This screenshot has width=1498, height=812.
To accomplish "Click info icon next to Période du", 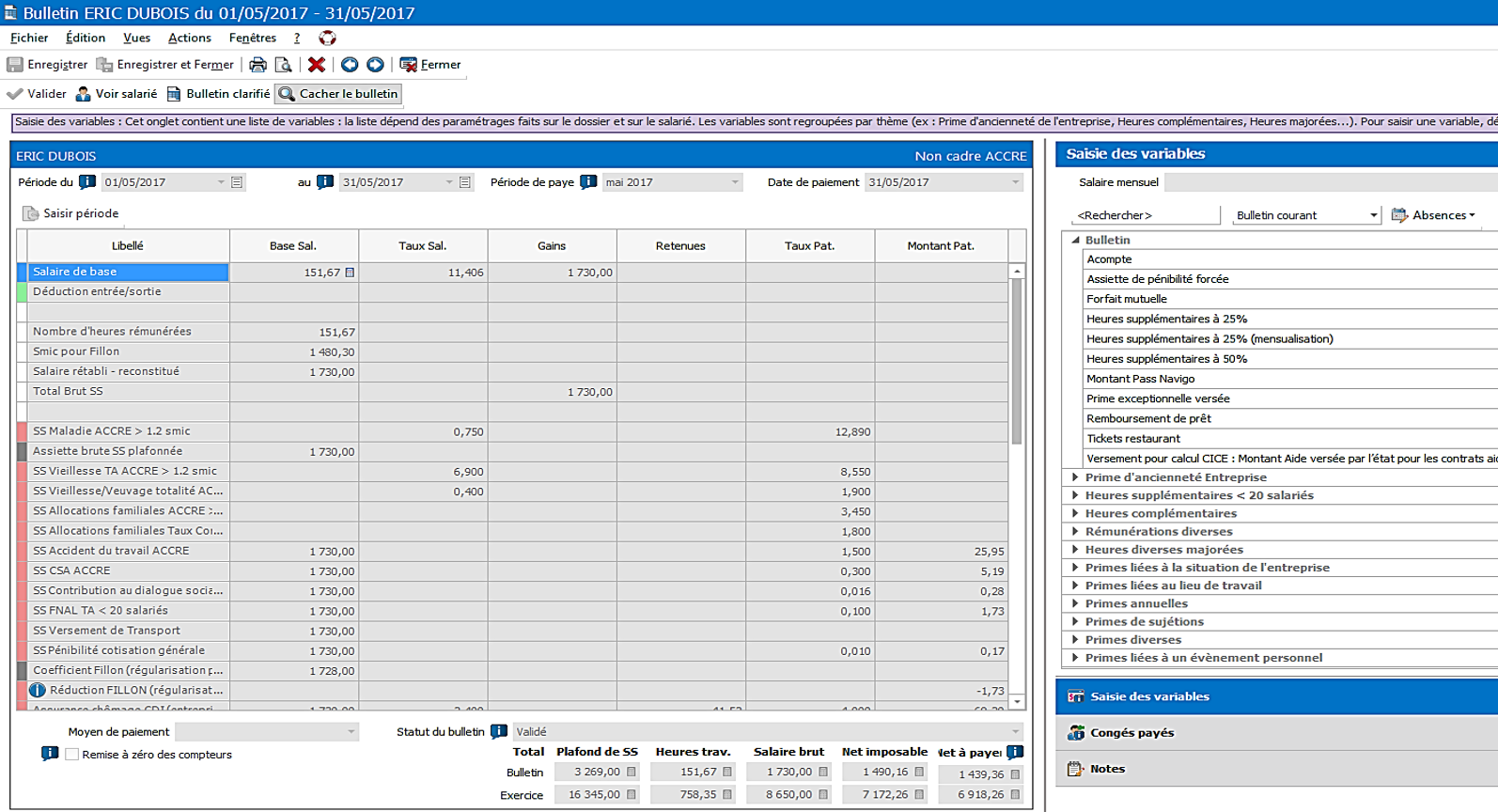I will [86, 182].
